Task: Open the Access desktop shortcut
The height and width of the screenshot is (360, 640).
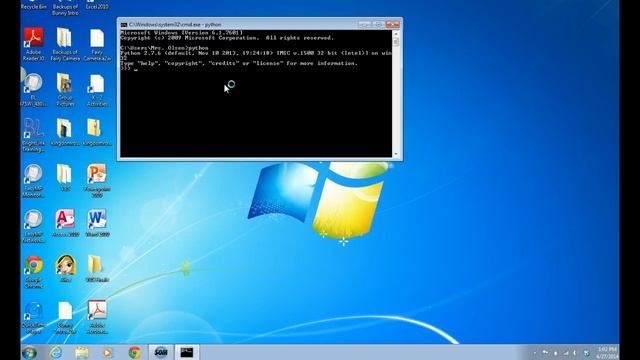Action: (65, 223)
